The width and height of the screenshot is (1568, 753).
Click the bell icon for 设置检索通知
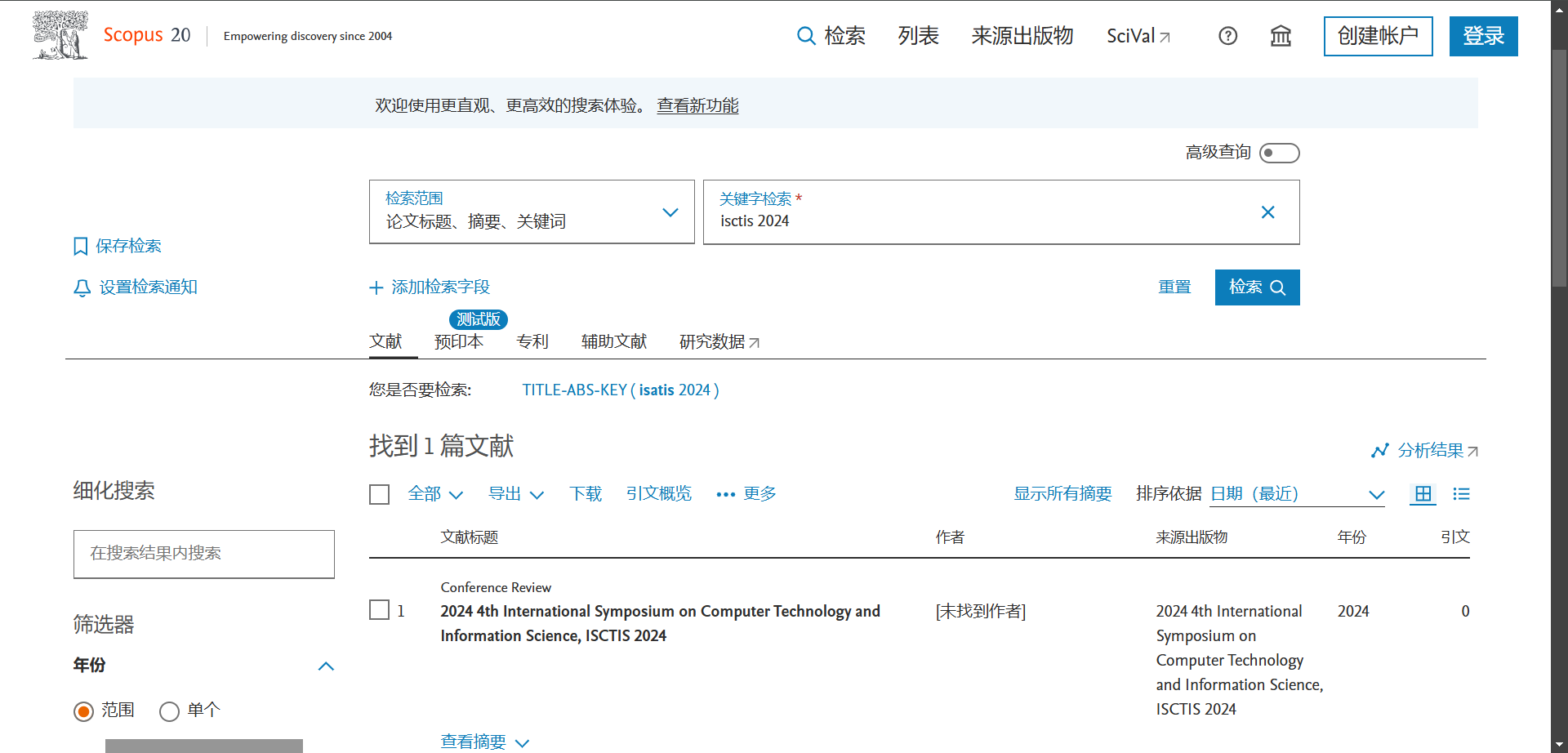click(82, 287)
